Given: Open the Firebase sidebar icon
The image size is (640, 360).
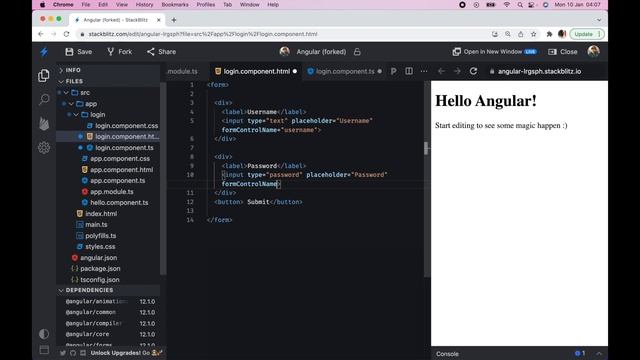Looking at the screenshot, I should [x=44, y=123].
